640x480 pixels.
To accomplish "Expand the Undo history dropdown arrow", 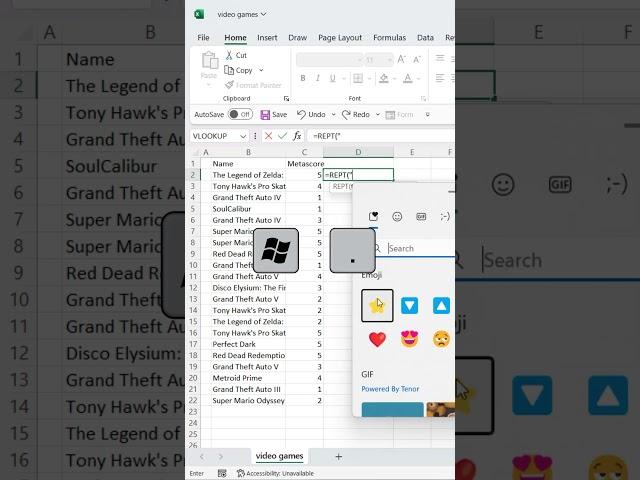I will 333,115.
